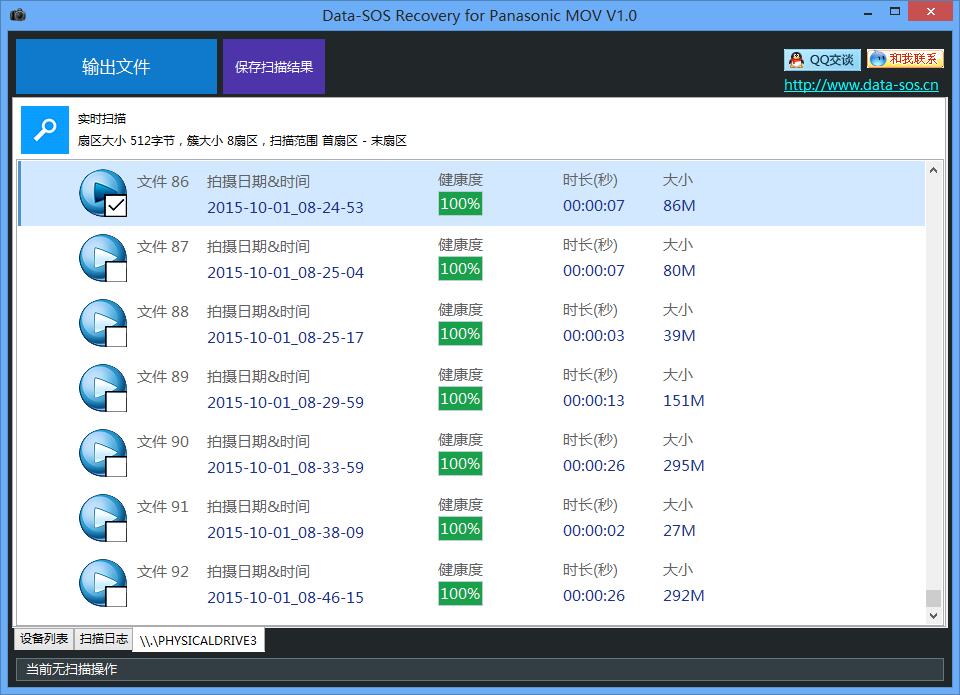Click the magnifier scan icon
This screenshot has width=960, height=695.
click(x=45, y=130)
